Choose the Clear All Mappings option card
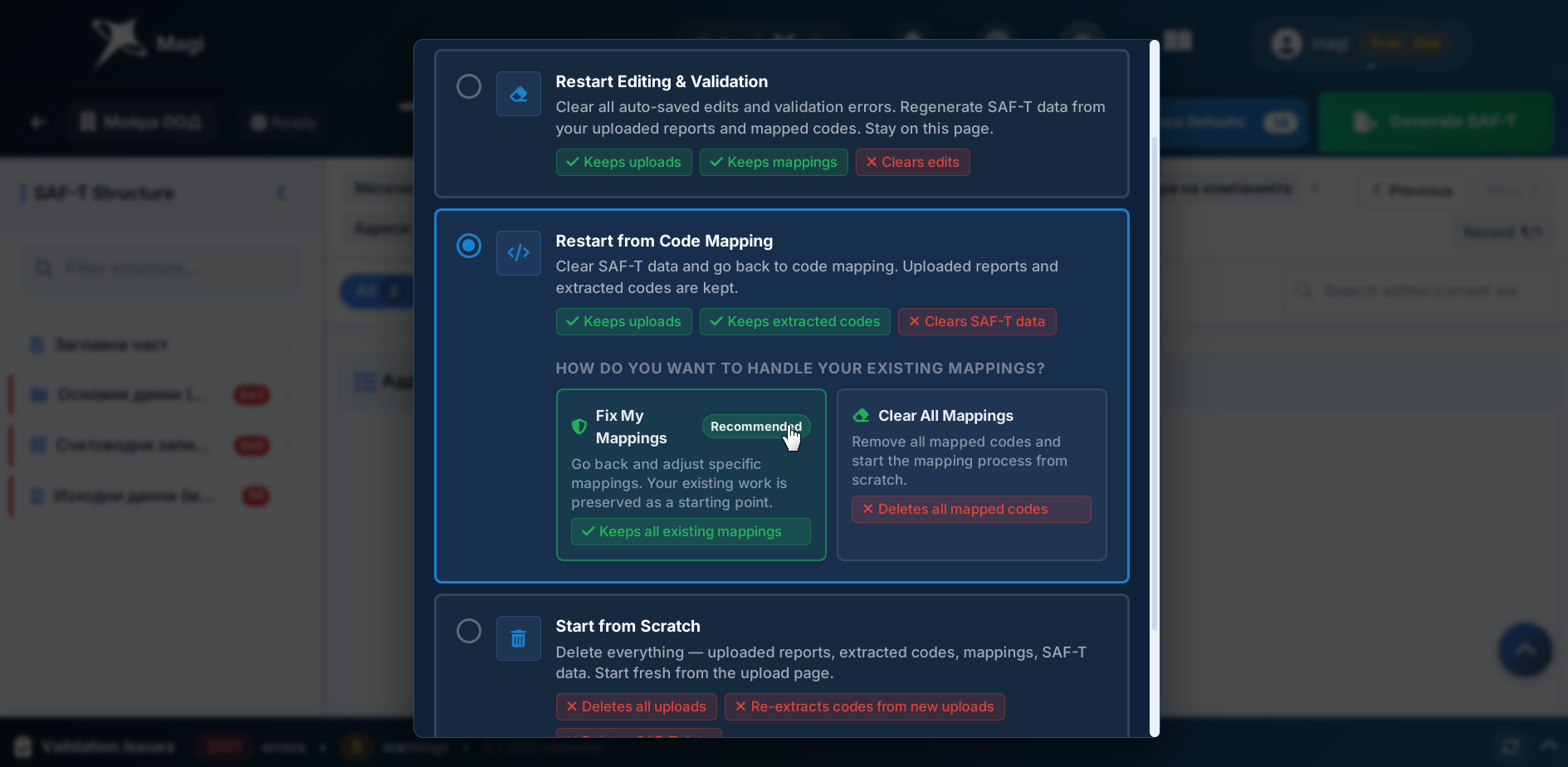Screen dimensions: 1568x767 coord(972,475)
